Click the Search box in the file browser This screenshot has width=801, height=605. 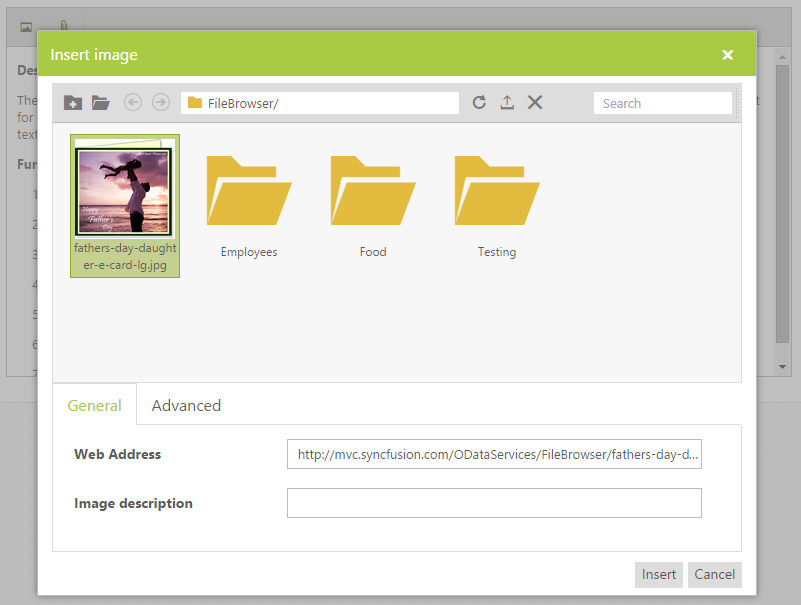(663, 103)
